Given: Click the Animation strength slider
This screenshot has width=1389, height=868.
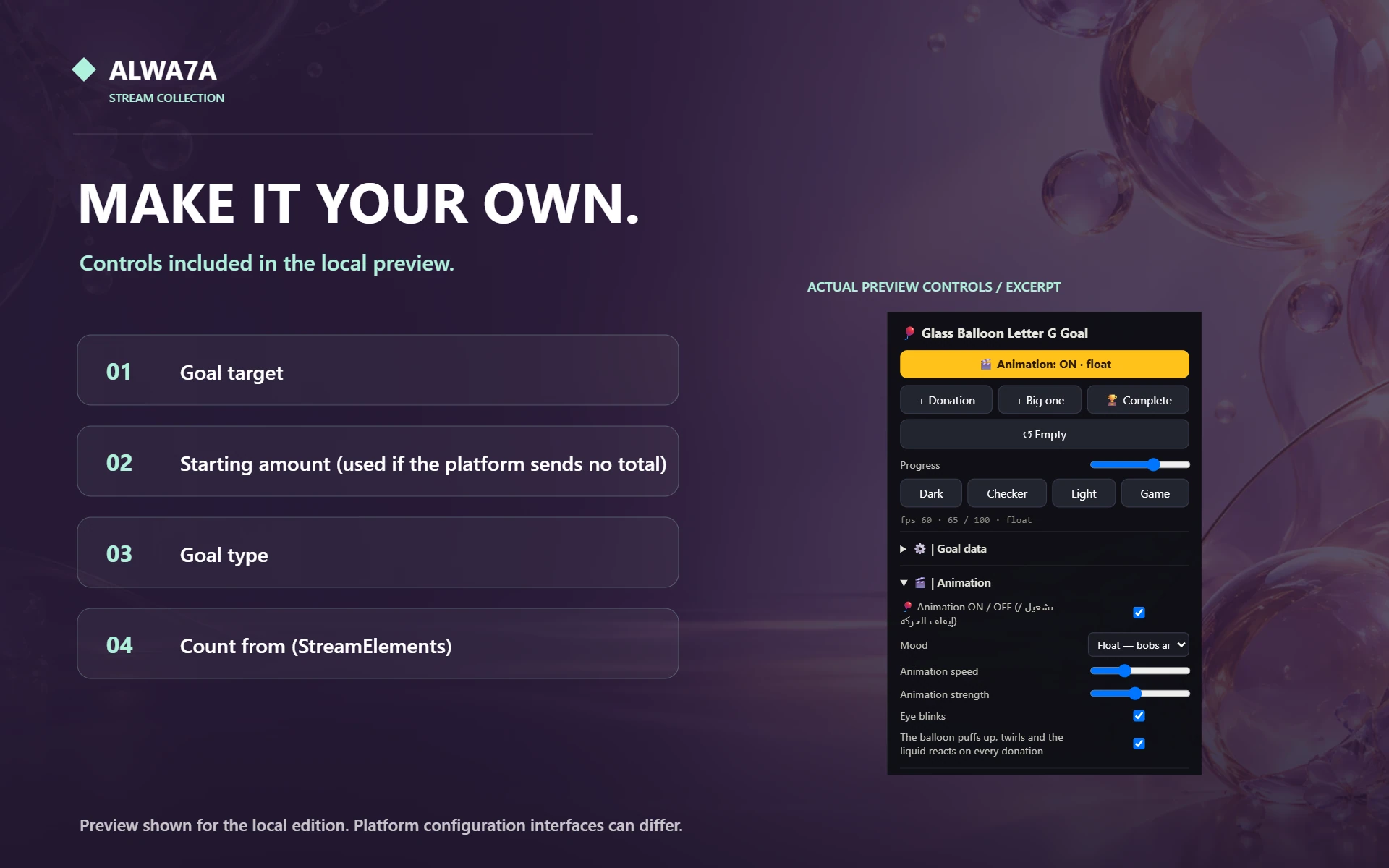Looking at the screenshot, I should click(1139, 694).
